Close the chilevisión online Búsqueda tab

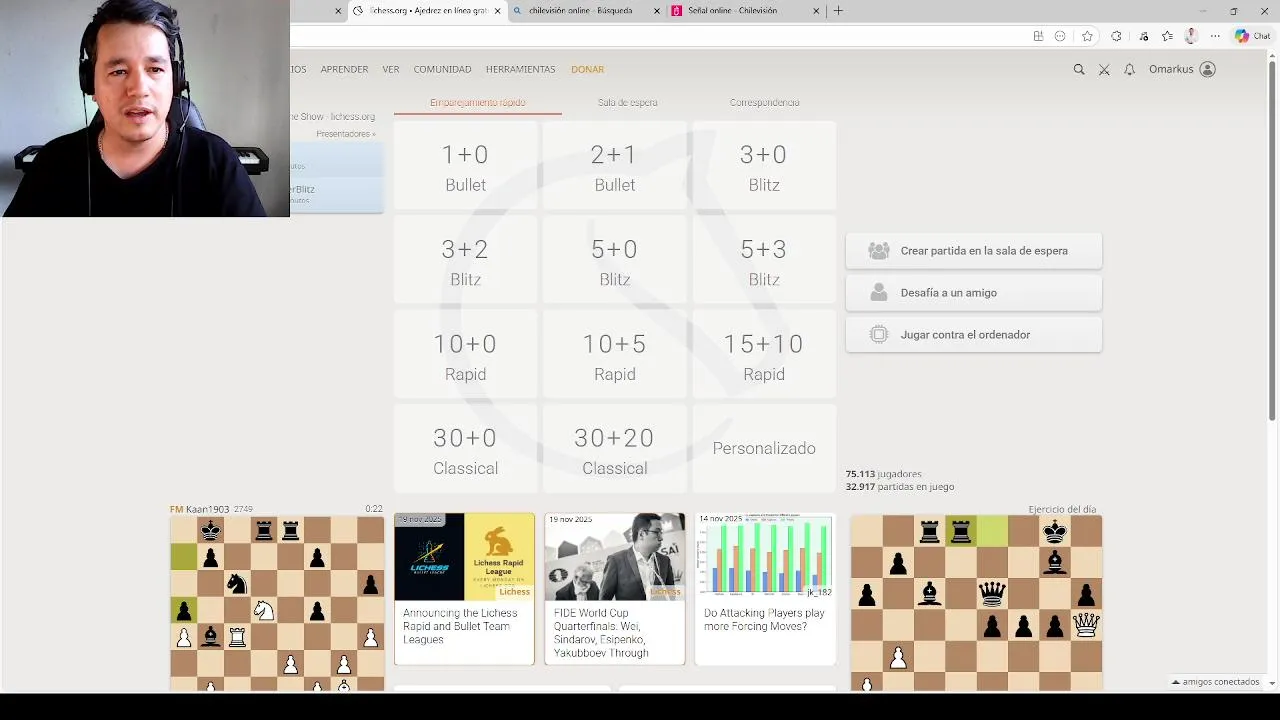(x=657, y=11)
